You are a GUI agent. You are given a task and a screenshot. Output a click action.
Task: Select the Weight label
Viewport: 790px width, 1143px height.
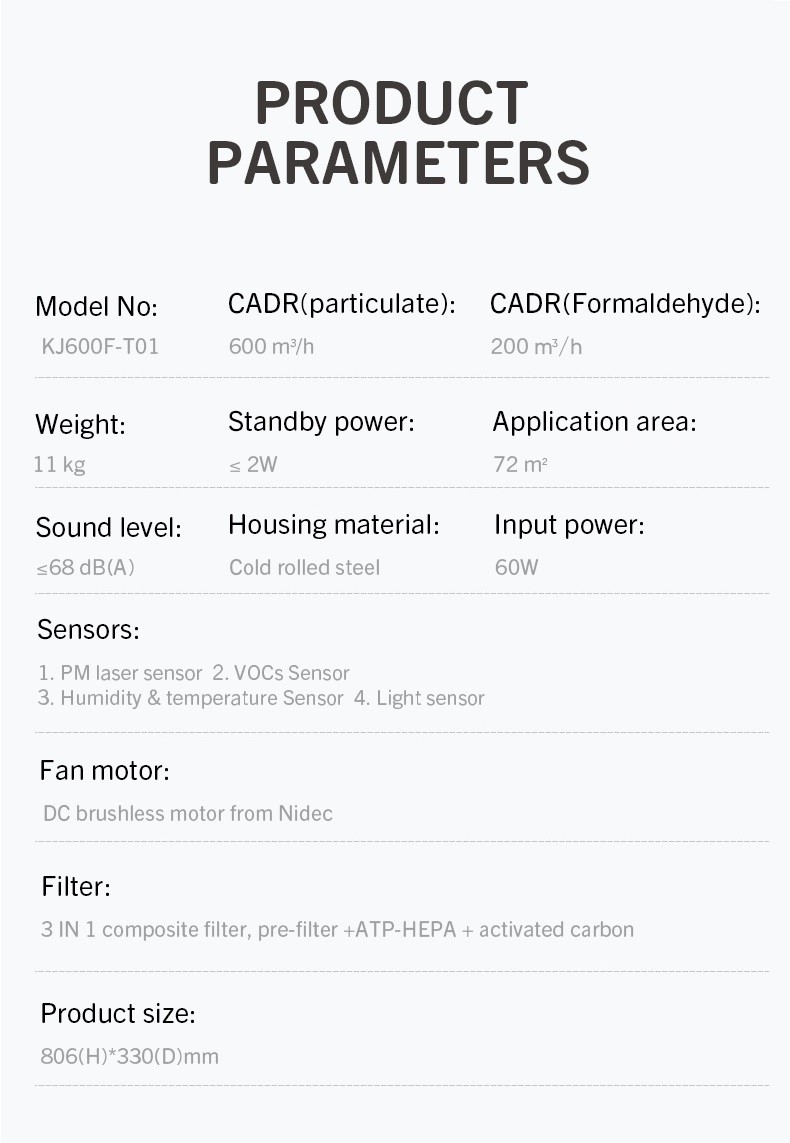click(x=80, y=424)
